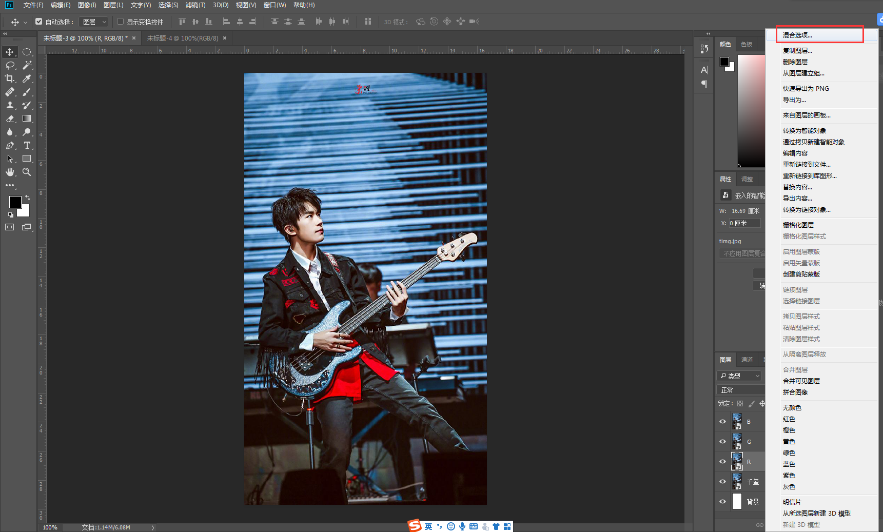The width and height of the screenshot is (883, 532).
Task: Select the Magic Wand tool
Action: tap(26, 65)
